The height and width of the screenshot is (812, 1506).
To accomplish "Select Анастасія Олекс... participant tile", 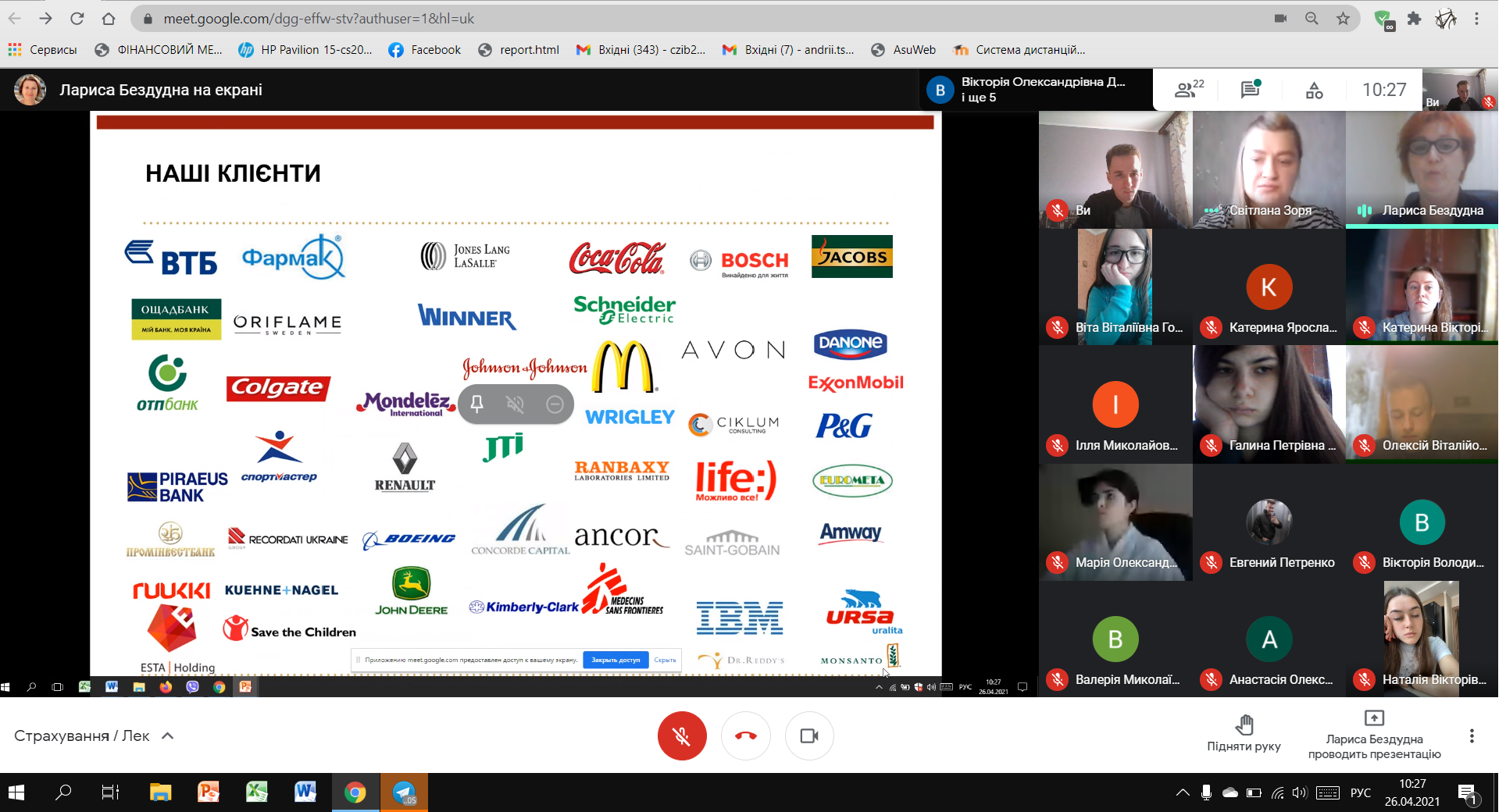I will (x=1269, y=639).
